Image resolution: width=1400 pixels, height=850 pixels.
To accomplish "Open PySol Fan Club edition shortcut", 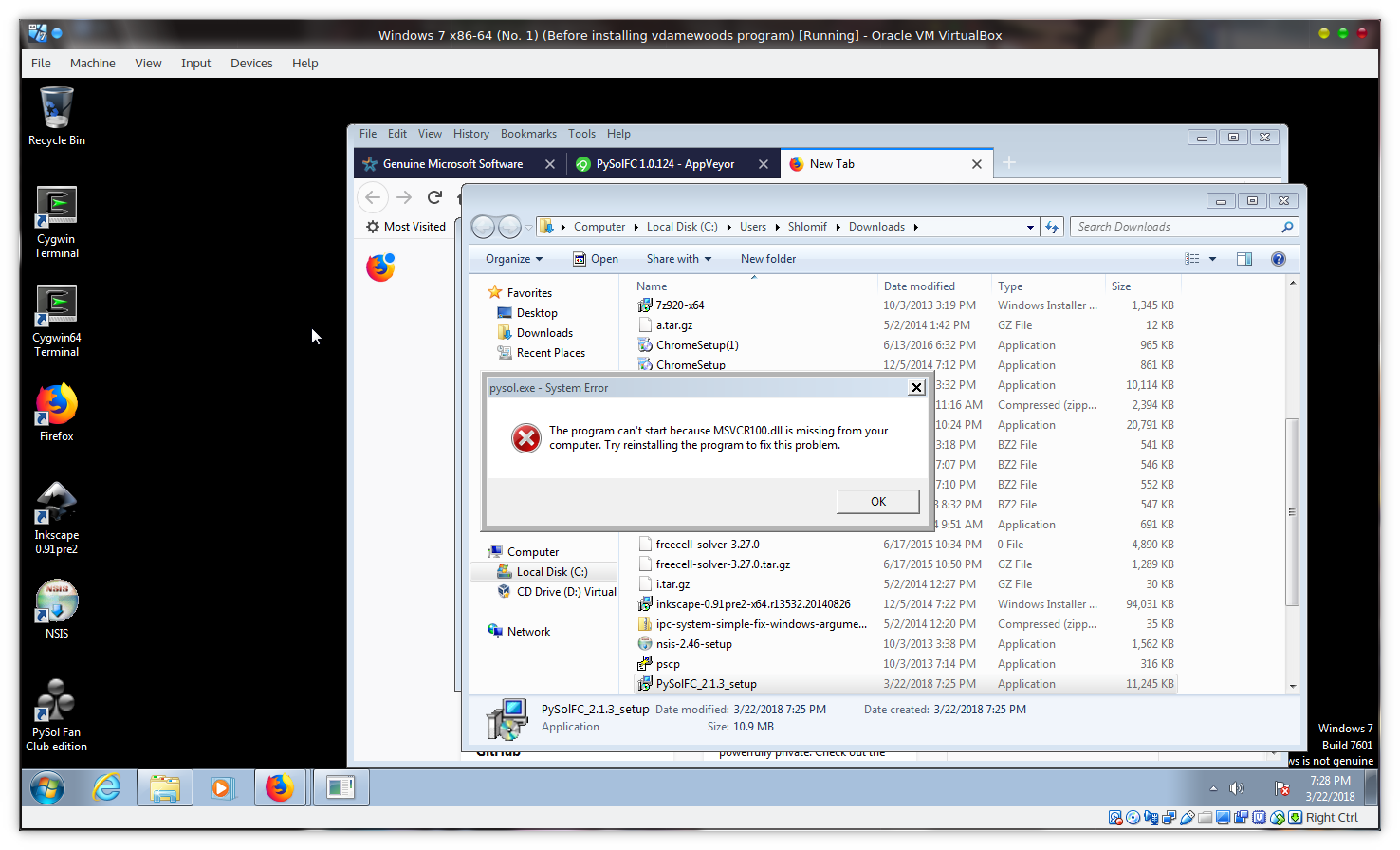I will coord(56,715).
